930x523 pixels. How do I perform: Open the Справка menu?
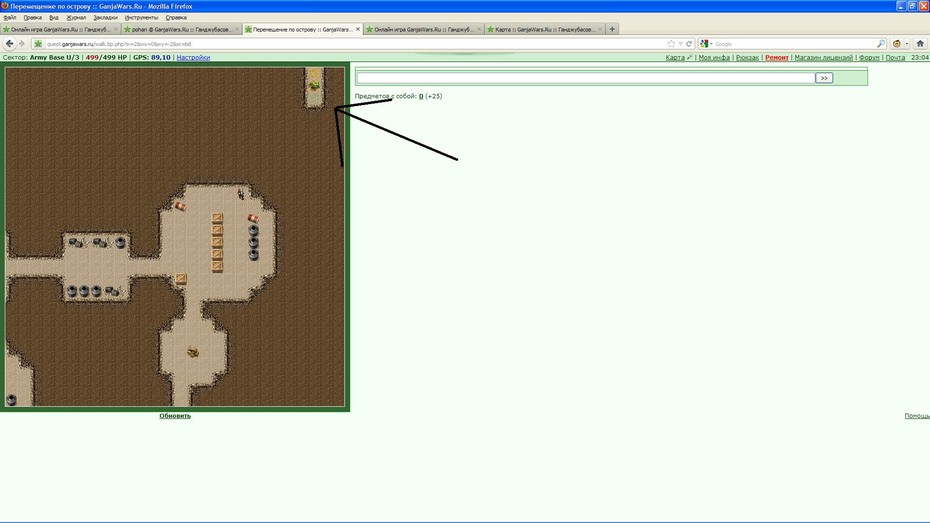click(x=176, y=18)
